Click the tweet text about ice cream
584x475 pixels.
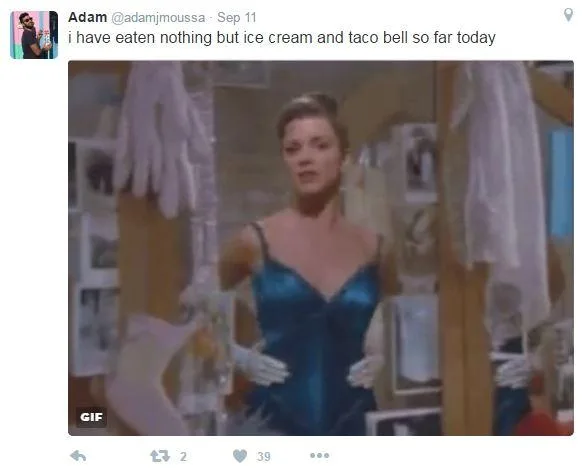(x=282, y=38)
